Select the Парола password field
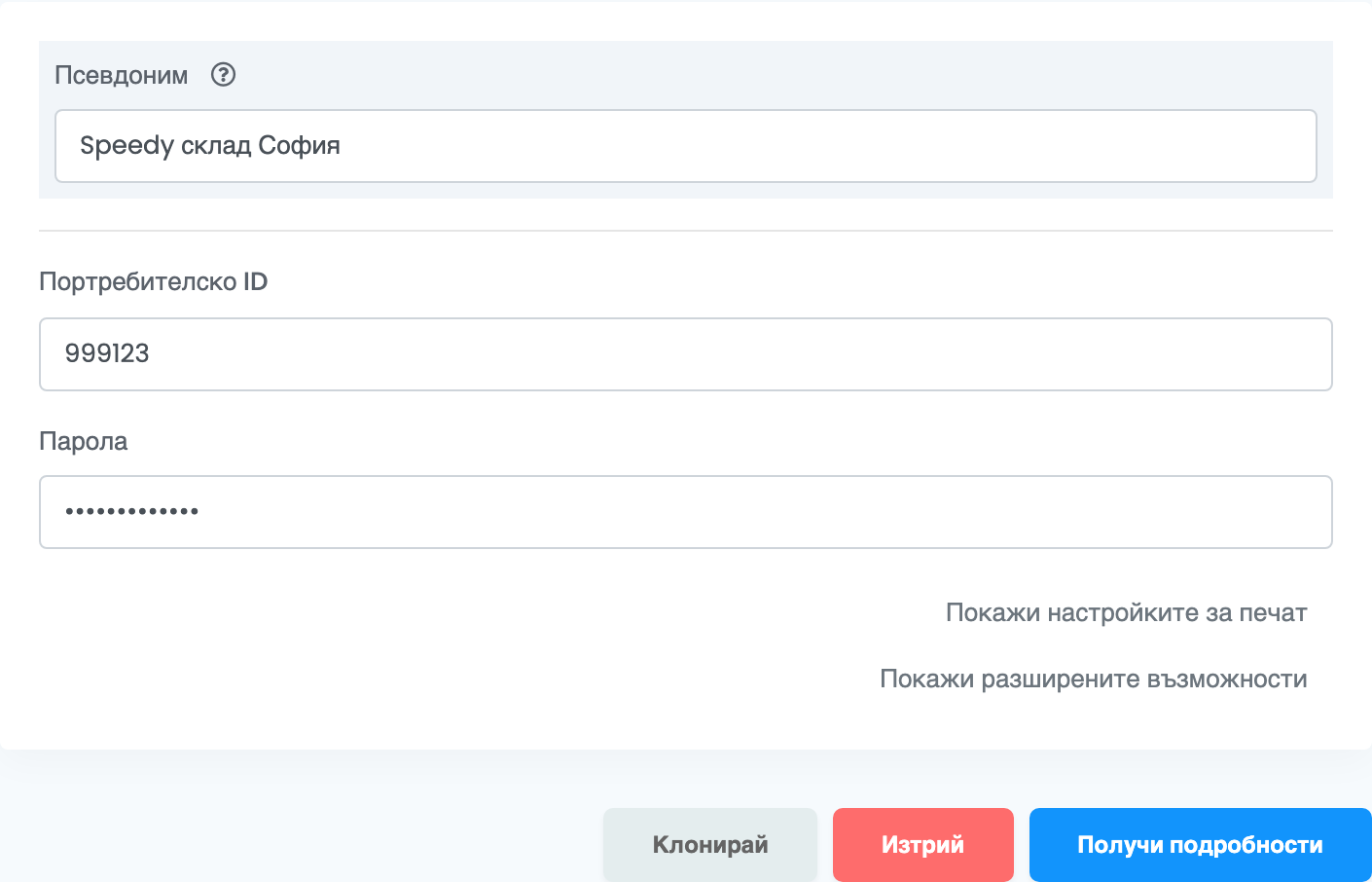1372x882 pixels. pyautogui.click(x=686, y=512)
